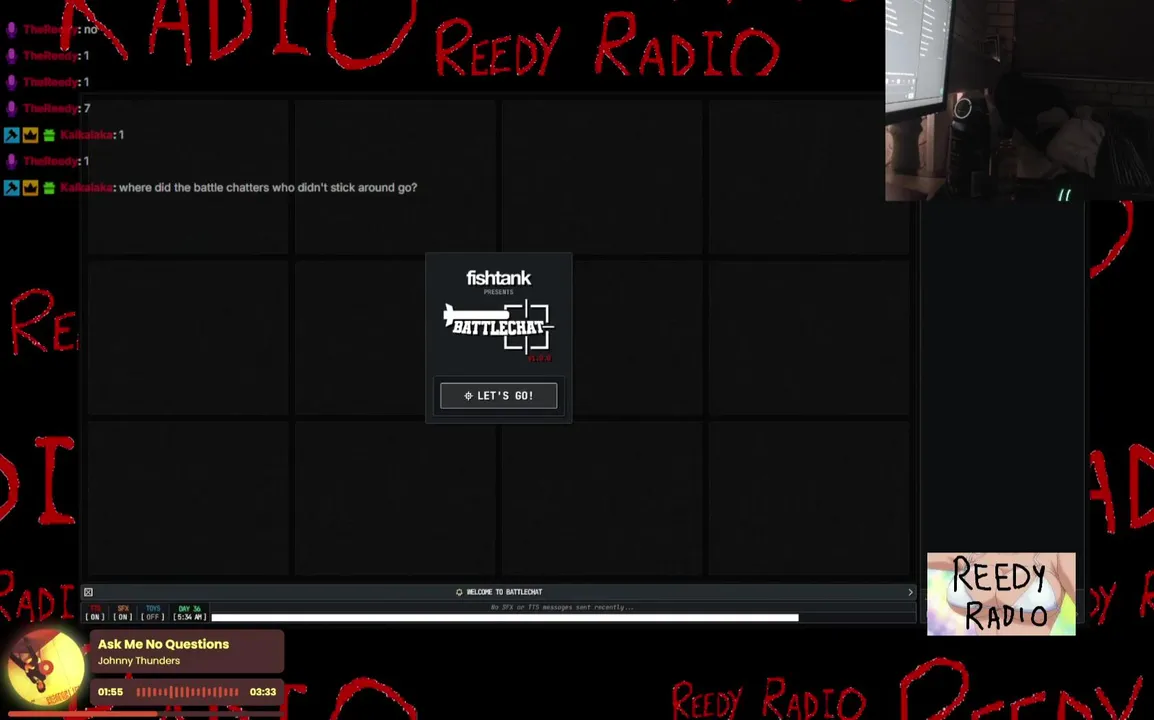1154x720 pixels.
Task: Toggle TTS on/off in the status bar
Action: tap(95, 613)
